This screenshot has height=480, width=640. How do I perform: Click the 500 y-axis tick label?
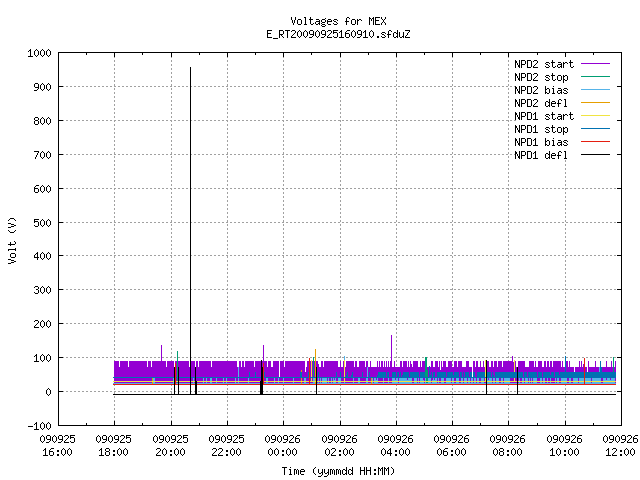click(x=42, y=222)
